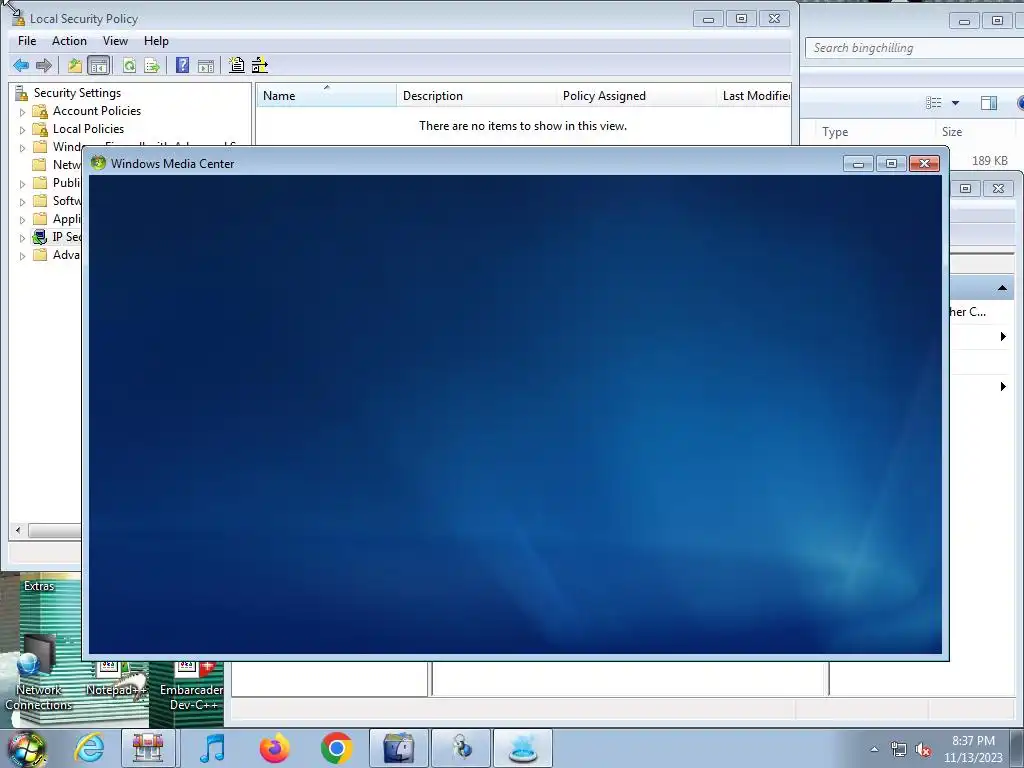Select Account Policies in the tree
Image resolution: width=1024 pixels, height=768 pixels.
tap(97, 110)
